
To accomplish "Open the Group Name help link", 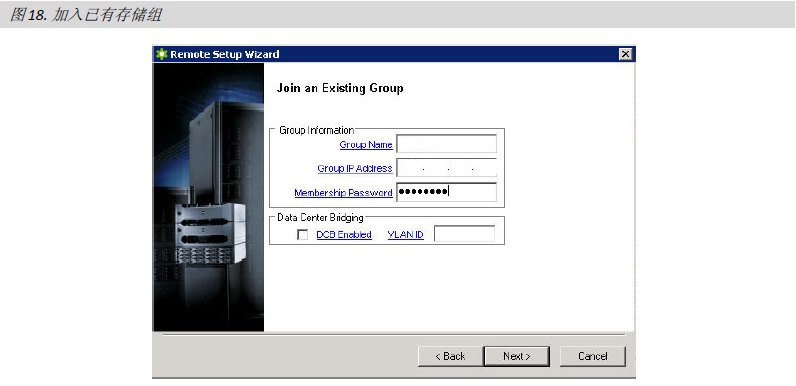I will coord(366,145).
